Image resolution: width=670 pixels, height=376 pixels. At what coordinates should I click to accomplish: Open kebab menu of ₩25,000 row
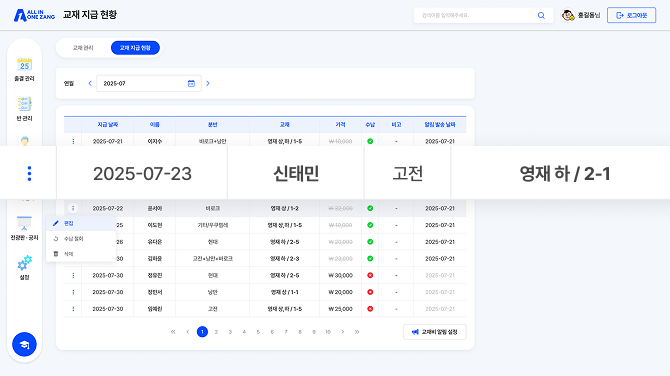coord(73,309)
